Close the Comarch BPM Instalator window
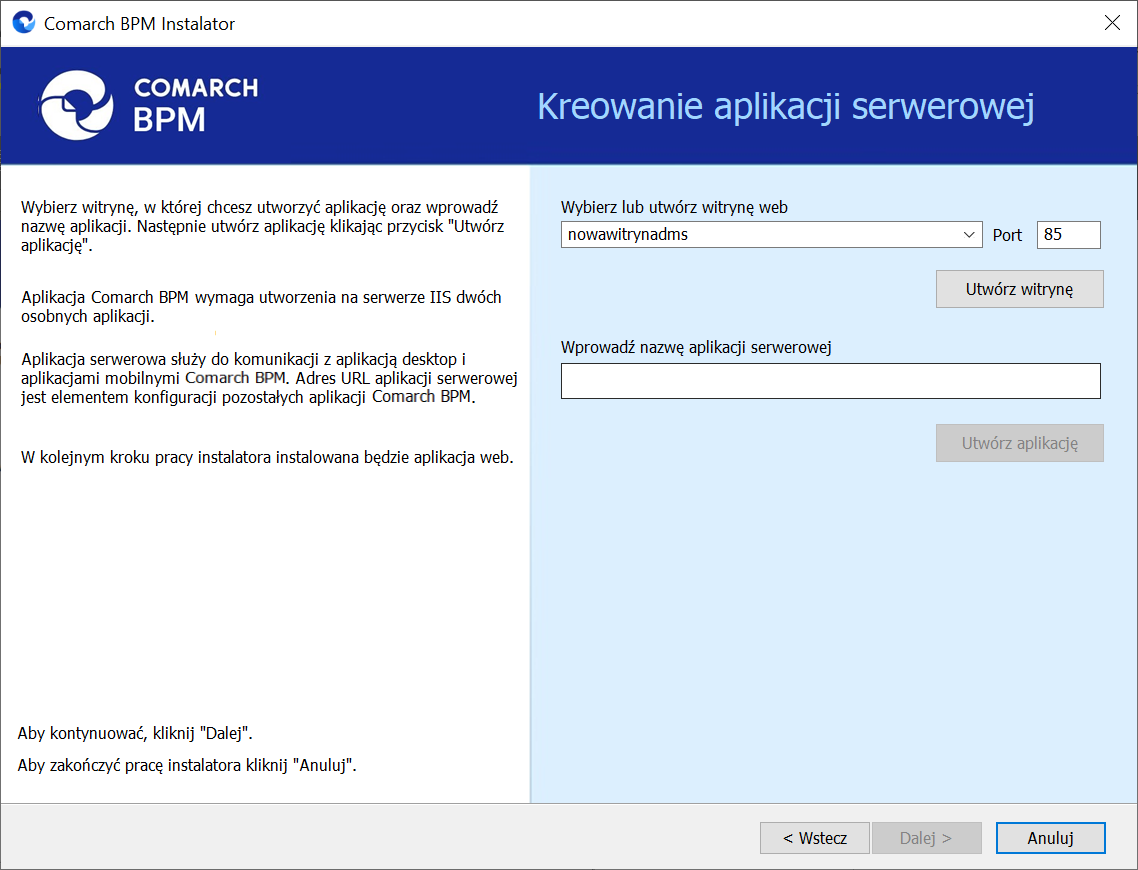The image size is (1138, 870). click(x=1112, y=23)
